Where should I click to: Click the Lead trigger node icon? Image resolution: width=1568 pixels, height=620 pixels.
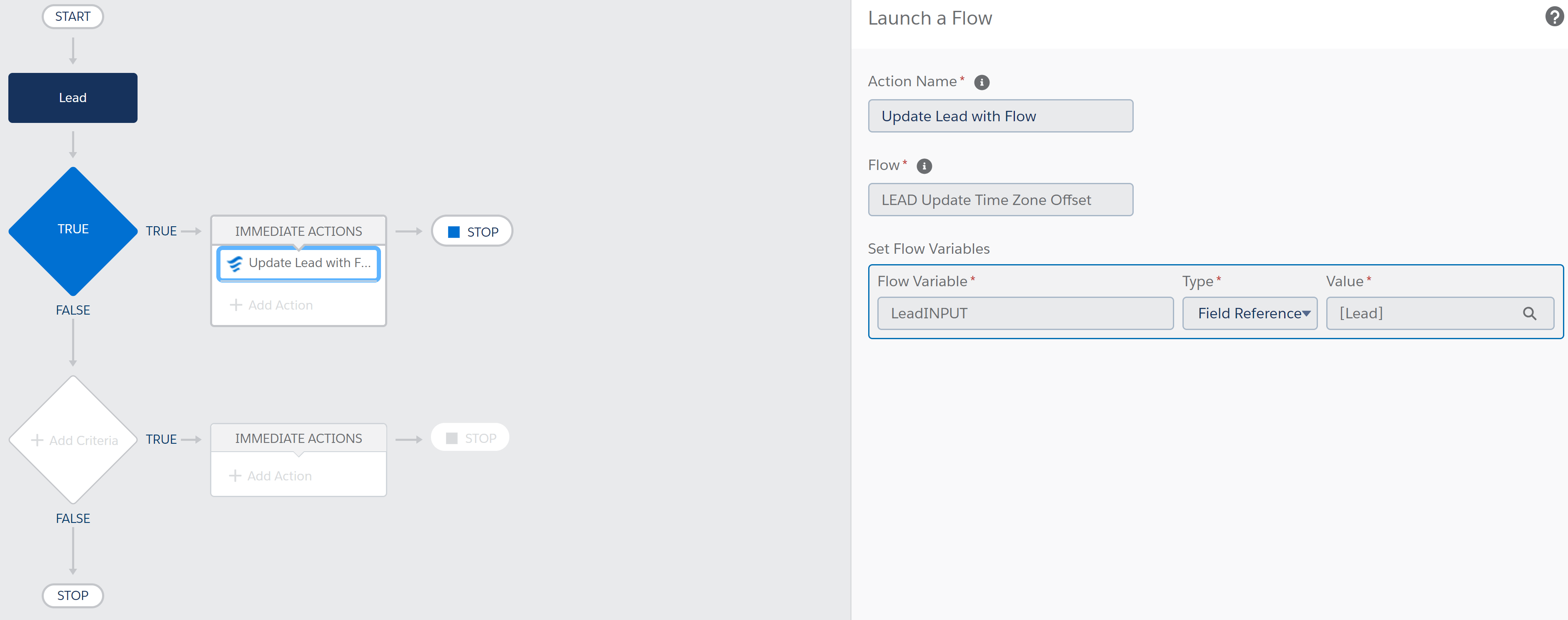[72, 97]
